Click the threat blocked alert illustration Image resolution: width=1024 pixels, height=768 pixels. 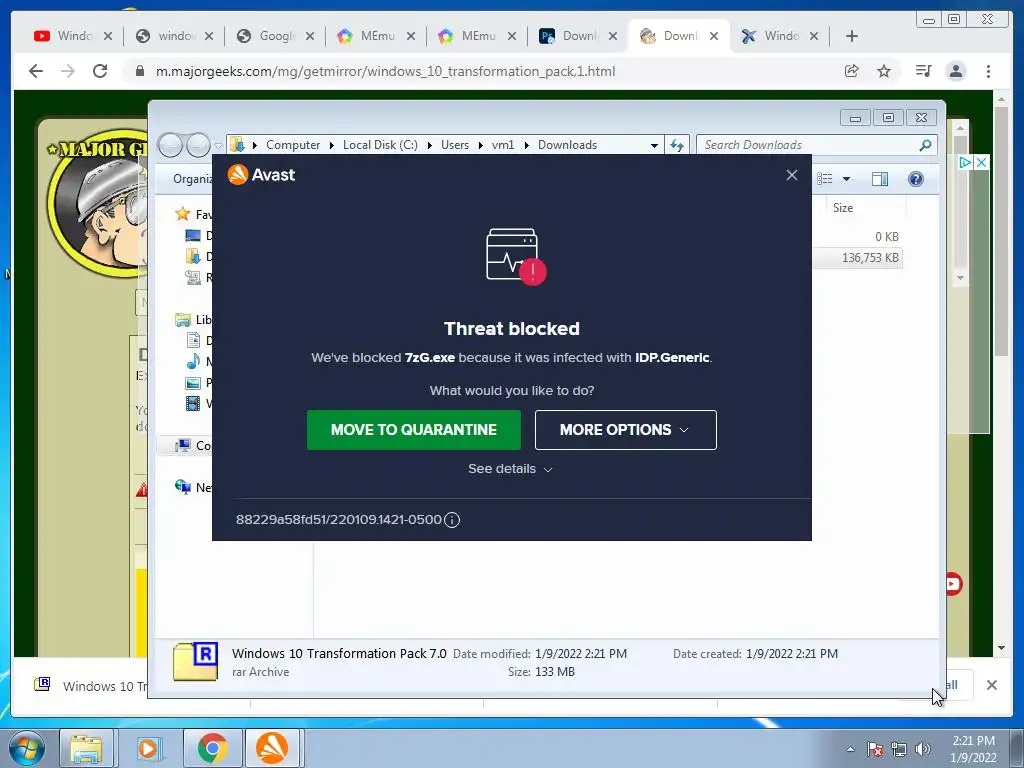click(515, 256)
